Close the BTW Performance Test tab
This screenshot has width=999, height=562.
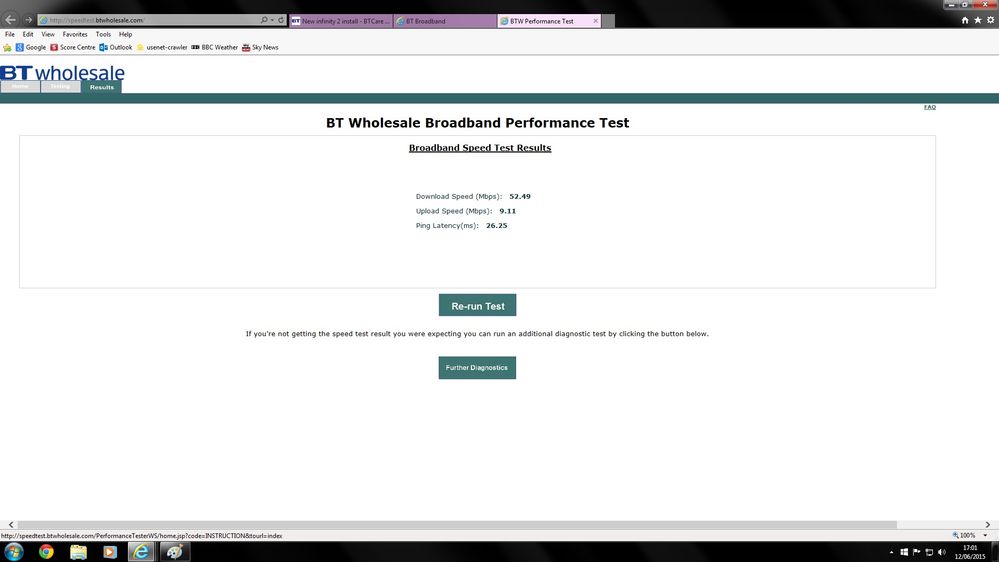coord(596,21)
